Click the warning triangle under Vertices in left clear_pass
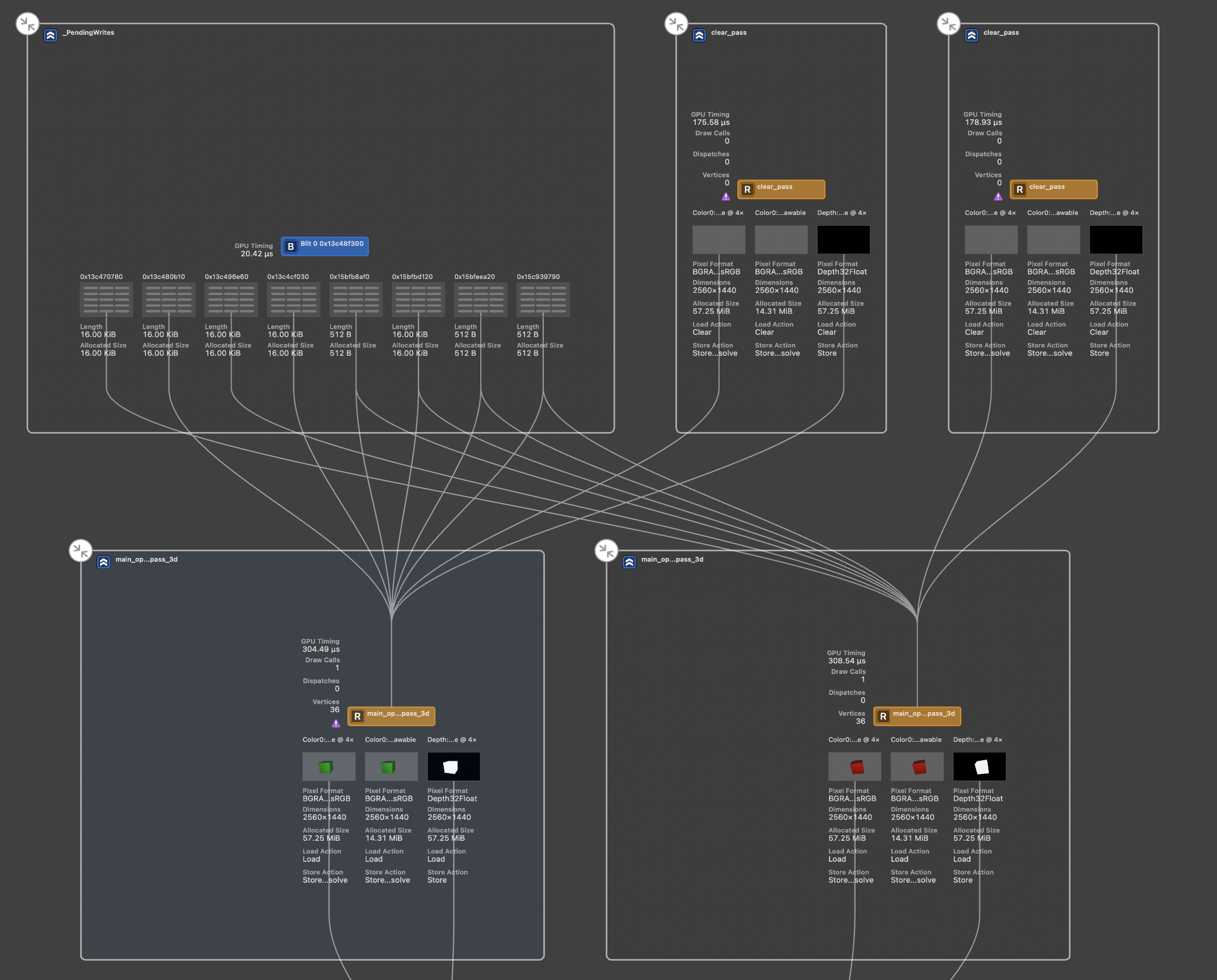The width and height of the screenshot is (1217, 980). 726,197
